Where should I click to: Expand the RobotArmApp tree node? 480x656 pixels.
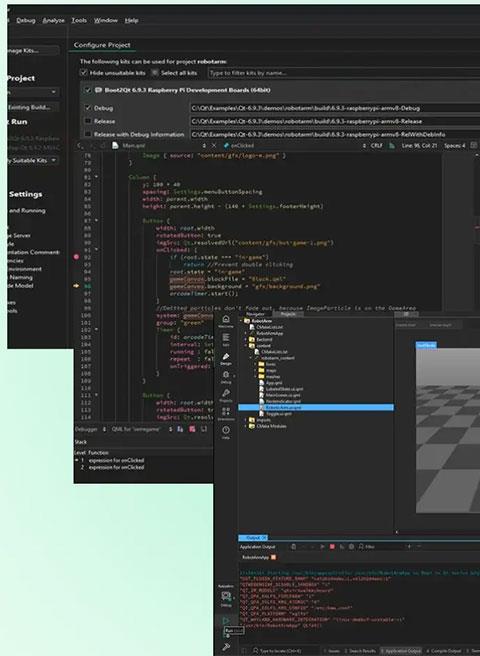[246, 333]
